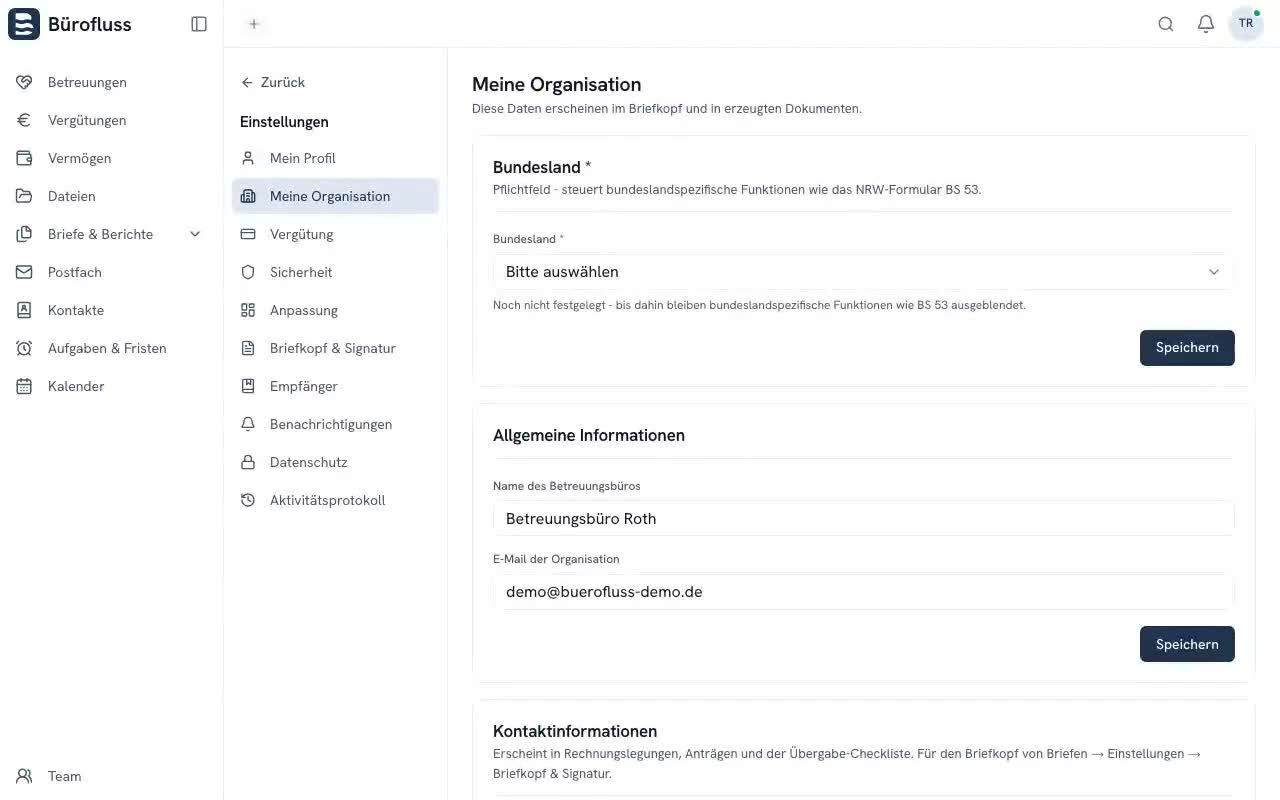Click the TR user avatar
Screen dimensions: 1280x800
tap(1246, 23)
